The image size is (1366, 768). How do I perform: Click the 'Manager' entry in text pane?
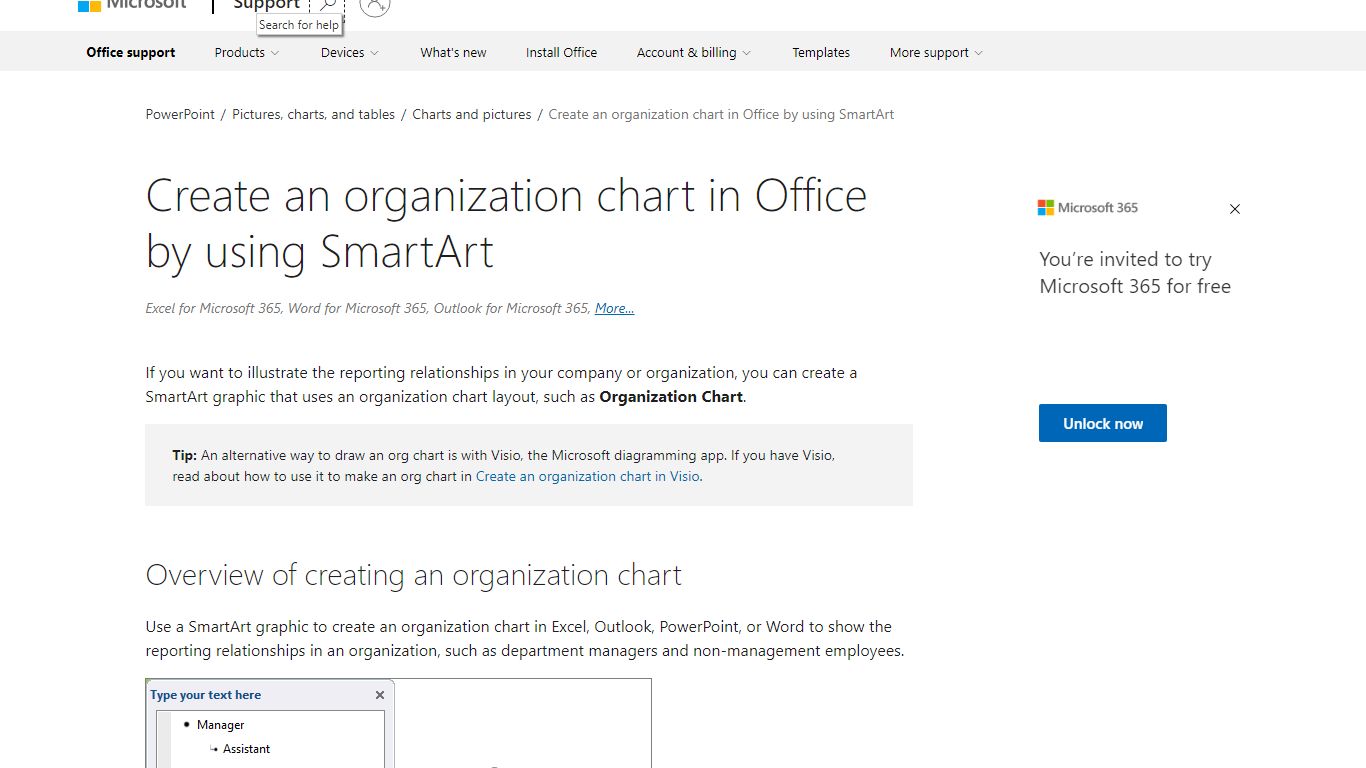220,725
